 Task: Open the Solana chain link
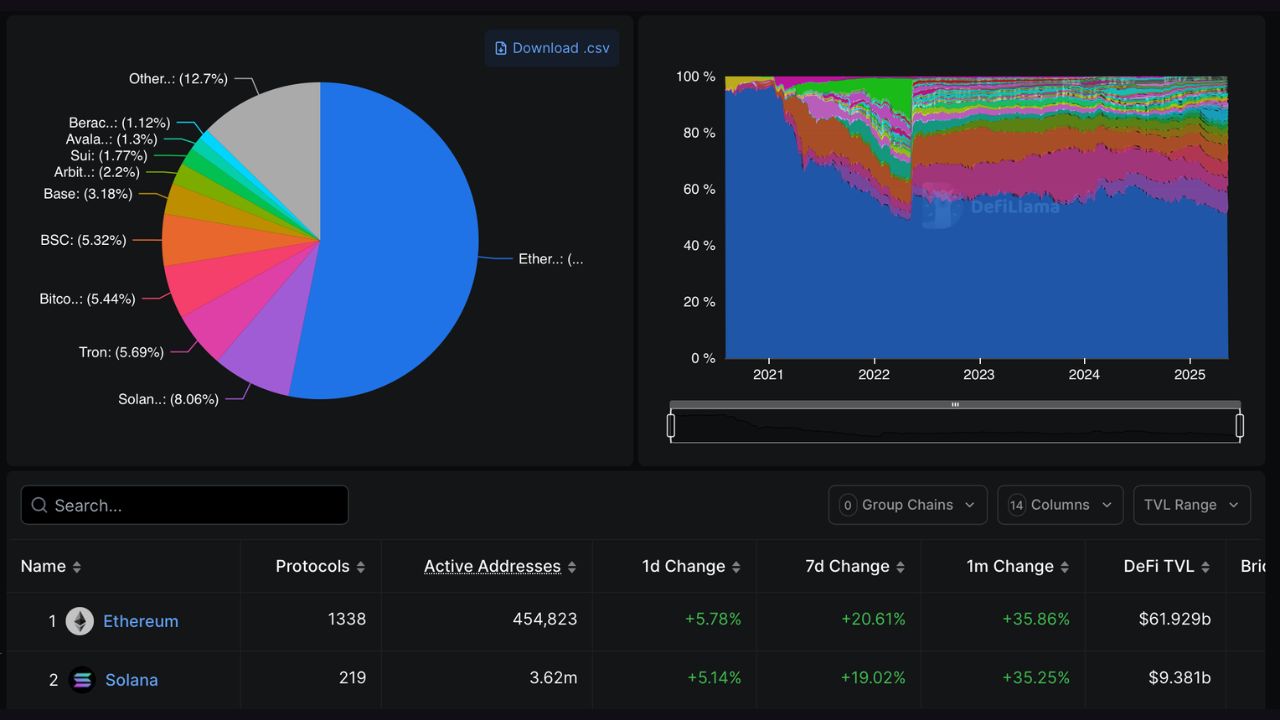132,680
